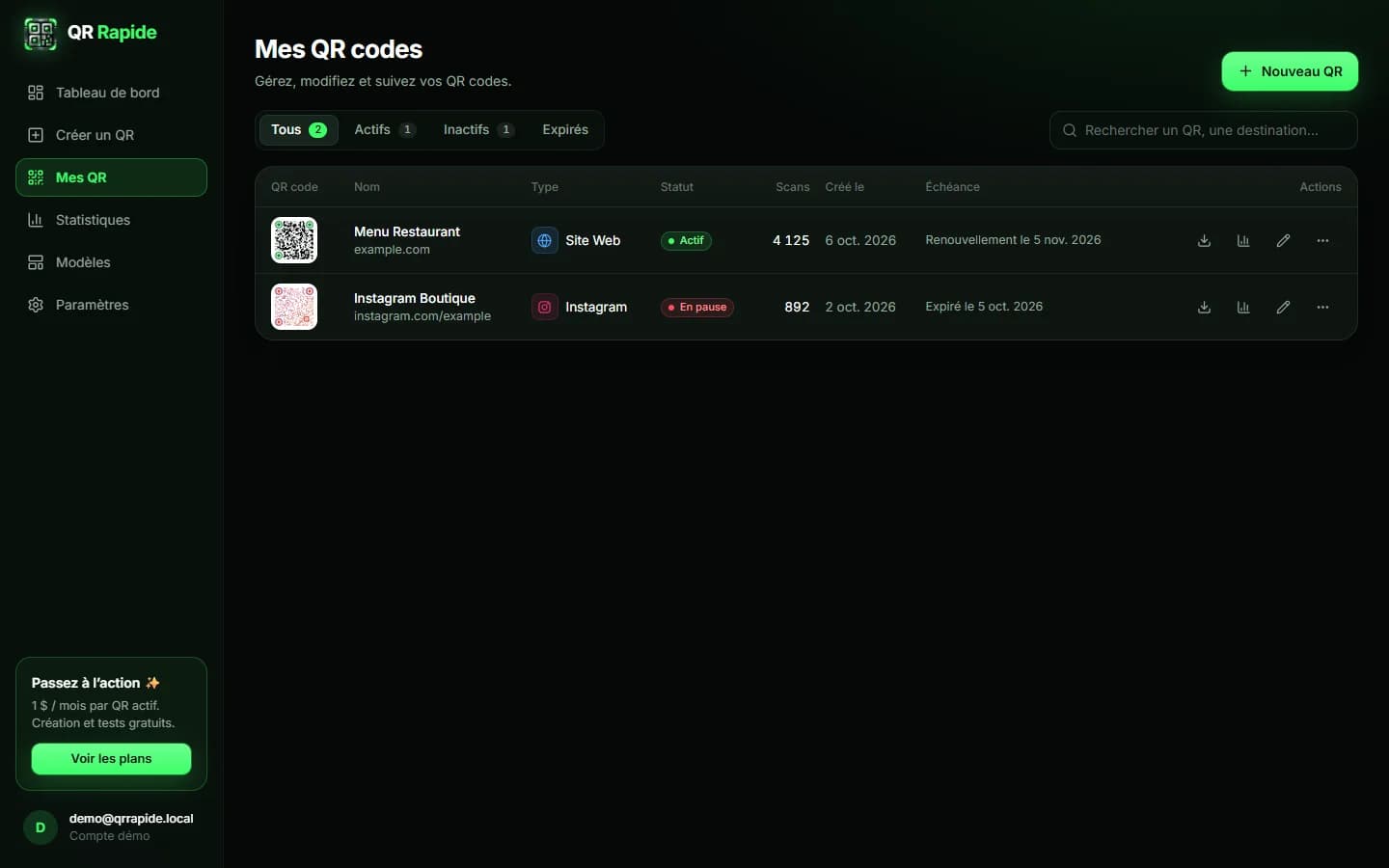Download the Instagram Boutique QR code
This screenshot has height=868, width=1389.
1204,307
